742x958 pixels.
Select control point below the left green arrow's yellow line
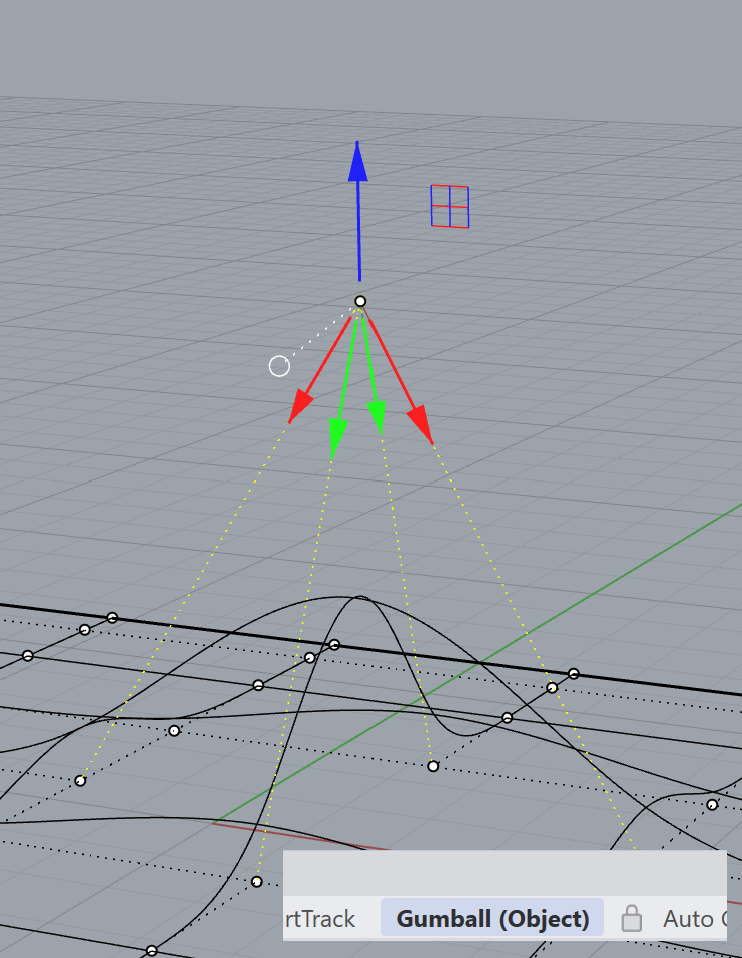click(x=257, y=881)
